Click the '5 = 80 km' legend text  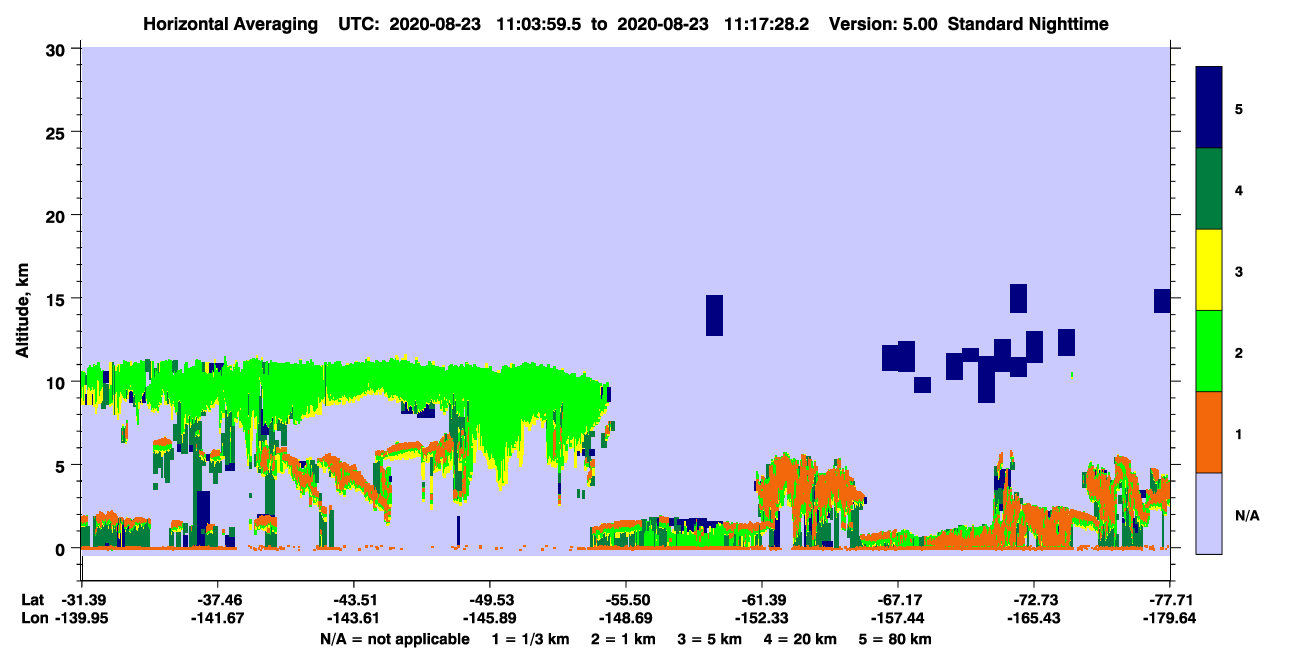pyautogui.click(x=897, y=639)
